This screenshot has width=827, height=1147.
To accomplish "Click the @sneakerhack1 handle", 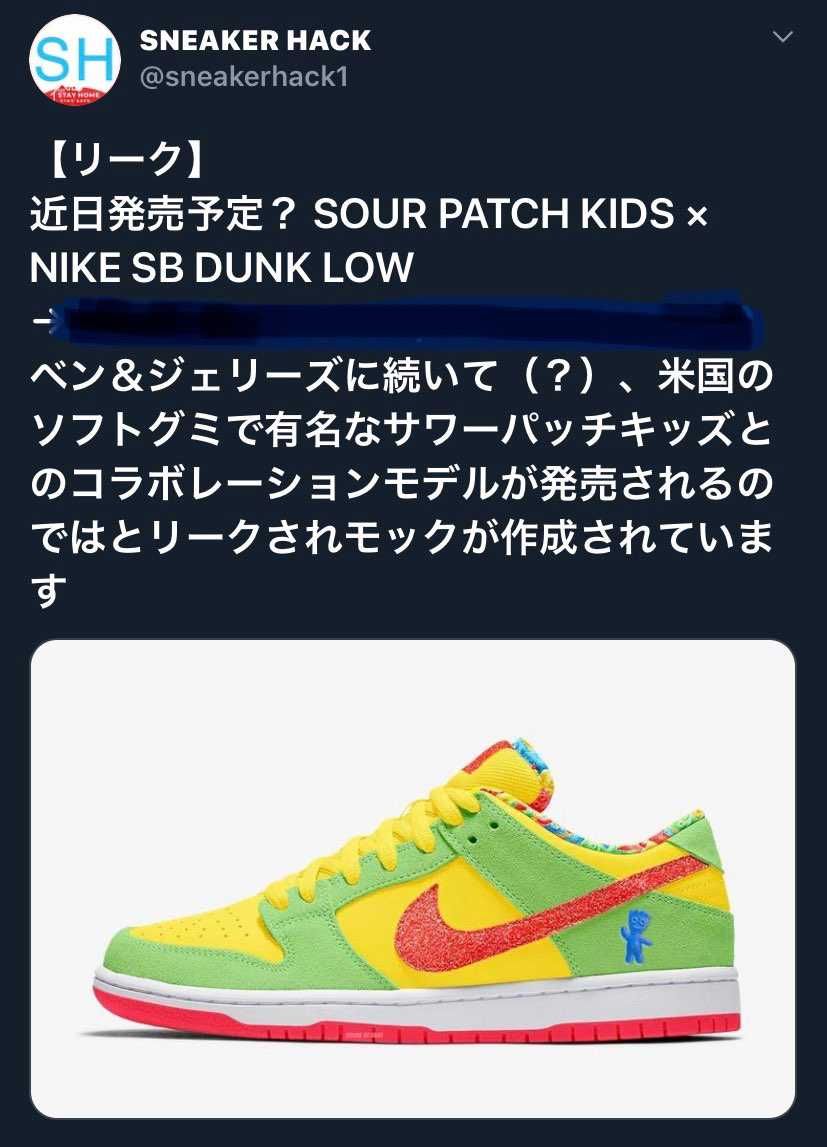I will pos(243,77).
